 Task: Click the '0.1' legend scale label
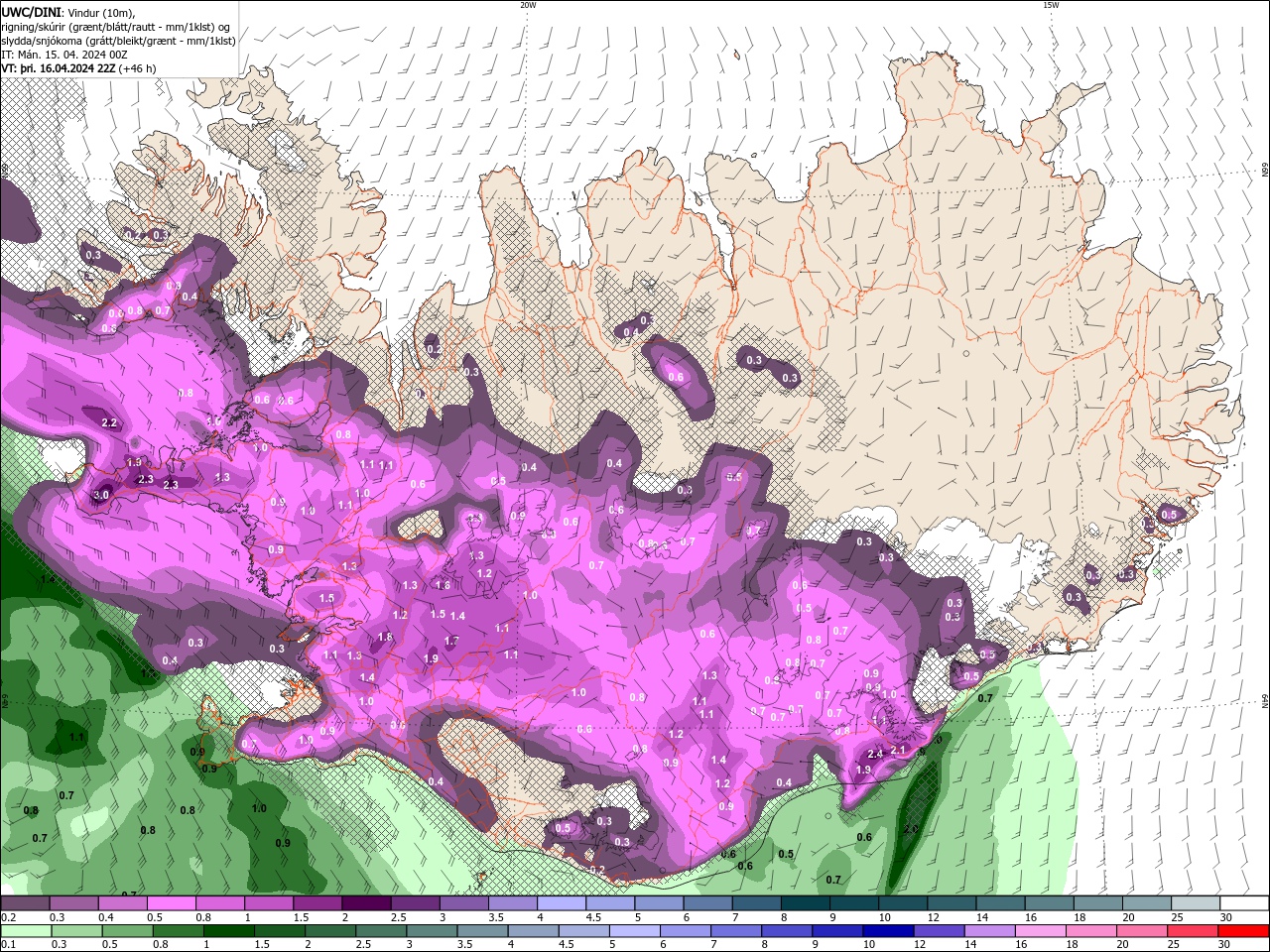(8, 945)
